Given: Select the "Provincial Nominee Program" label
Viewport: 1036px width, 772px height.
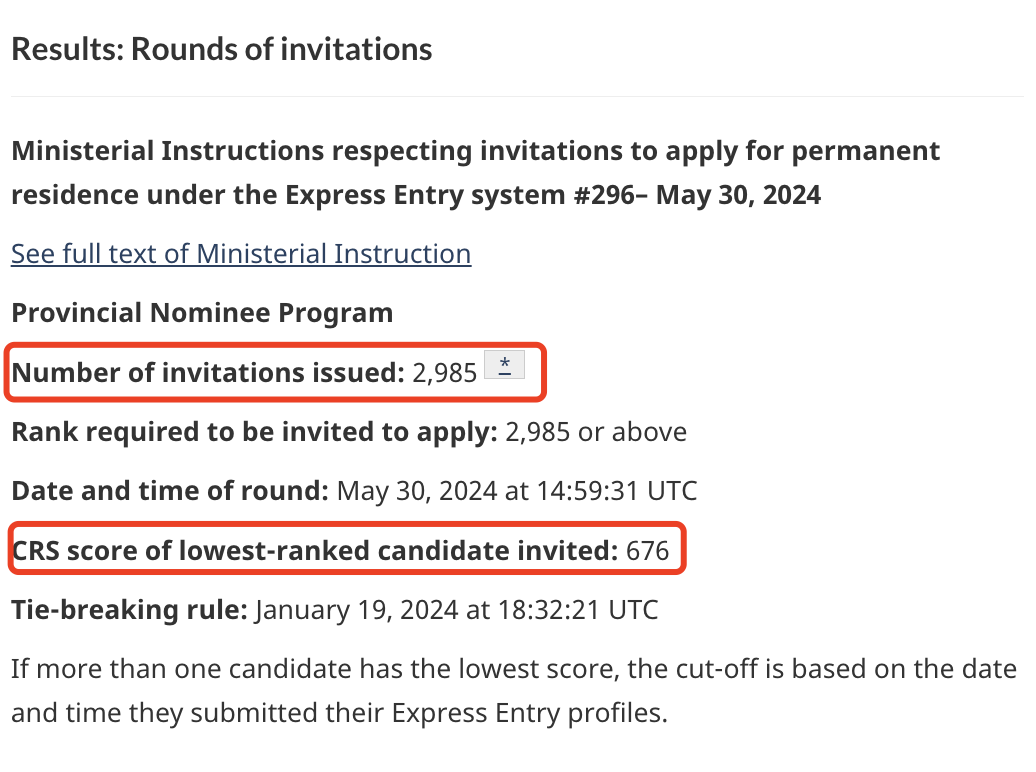Looking at the screenshot, I should click(x=202, y=313).
